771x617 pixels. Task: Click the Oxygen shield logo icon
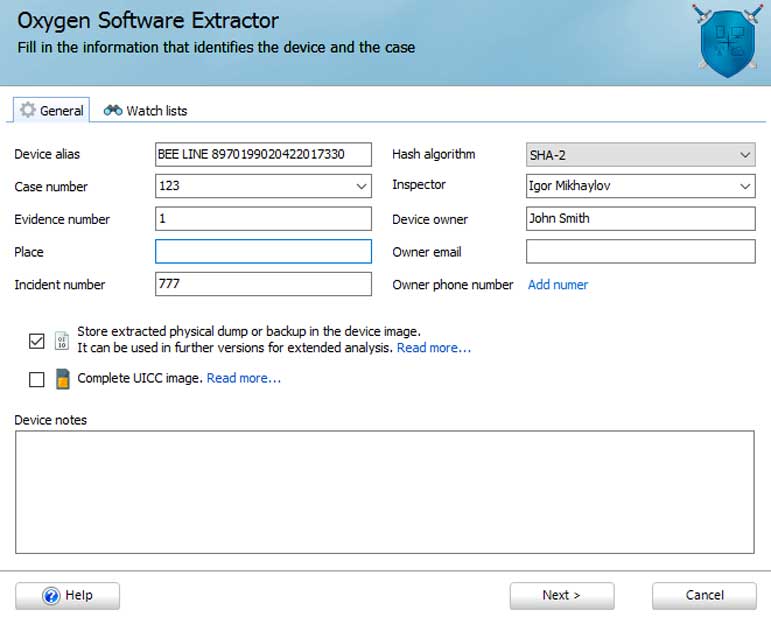point(727,41)
